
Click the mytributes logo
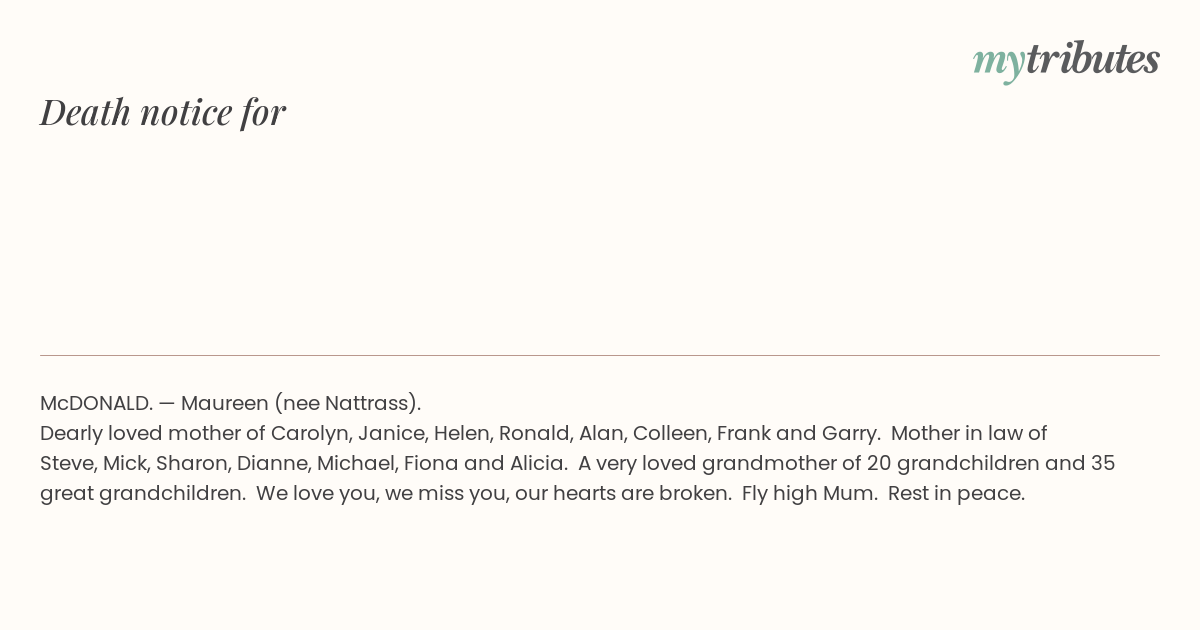tap(1066, 60)
